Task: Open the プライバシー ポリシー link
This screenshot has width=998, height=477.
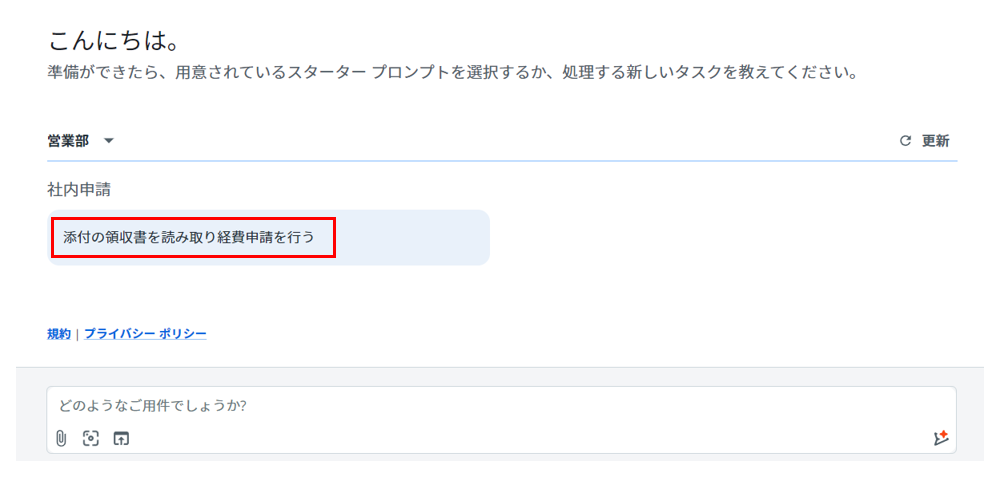Action: pos(145,334)
